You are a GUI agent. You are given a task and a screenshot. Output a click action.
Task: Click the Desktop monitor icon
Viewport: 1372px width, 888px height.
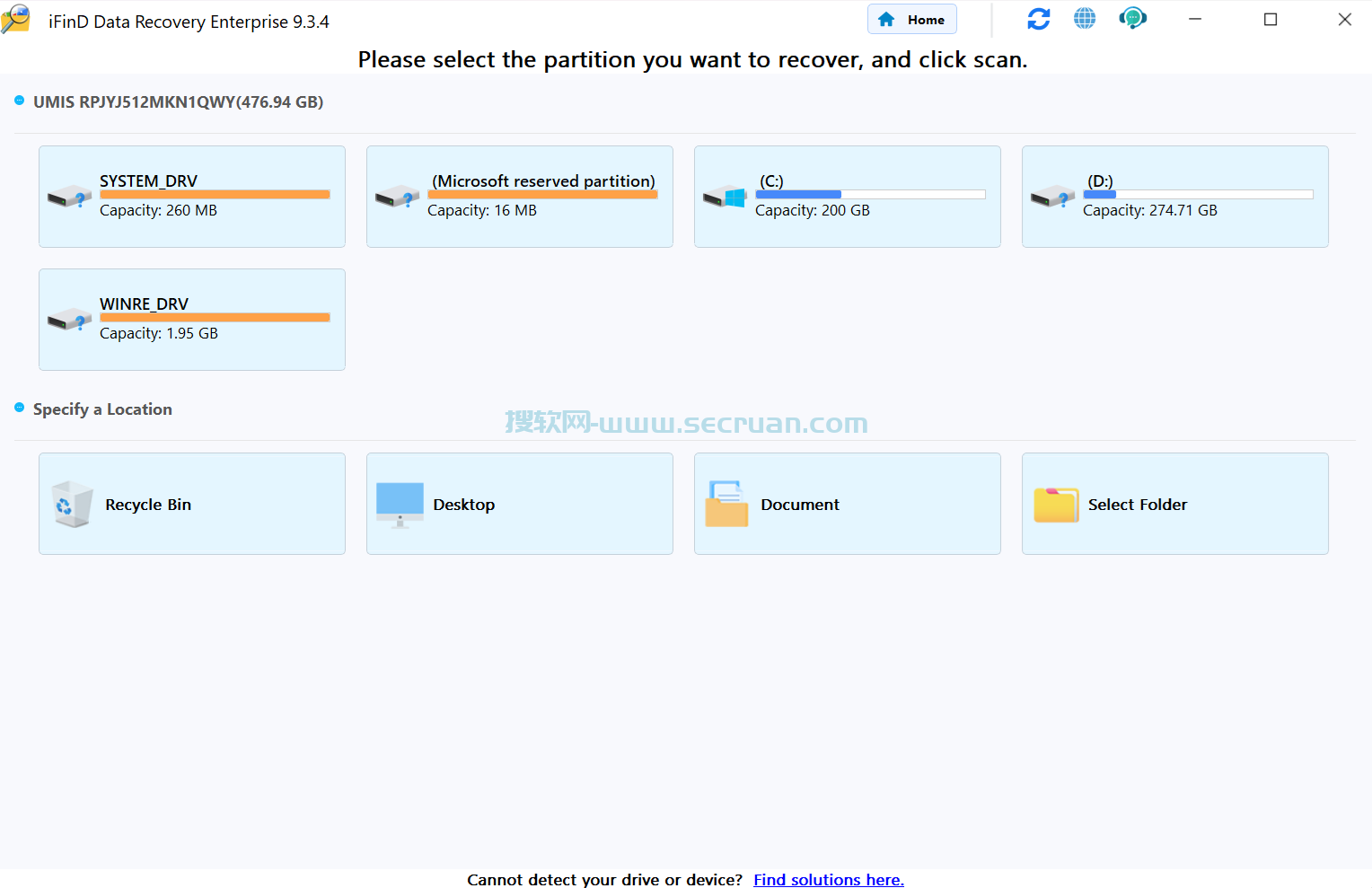400,506
